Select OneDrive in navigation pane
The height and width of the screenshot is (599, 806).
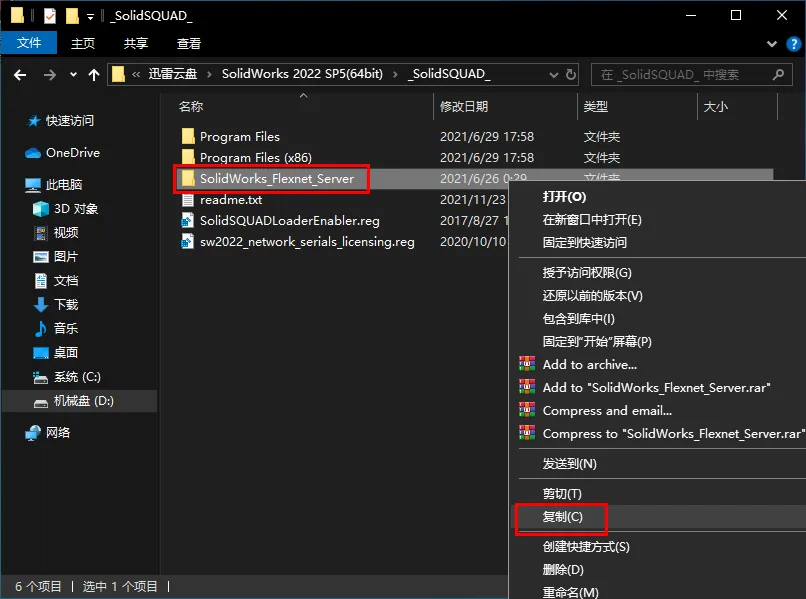(x=72, y=153)
